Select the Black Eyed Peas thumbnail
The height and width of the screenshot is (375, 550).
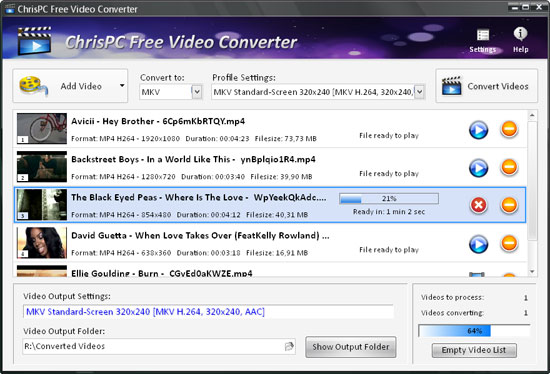[42, 205]
